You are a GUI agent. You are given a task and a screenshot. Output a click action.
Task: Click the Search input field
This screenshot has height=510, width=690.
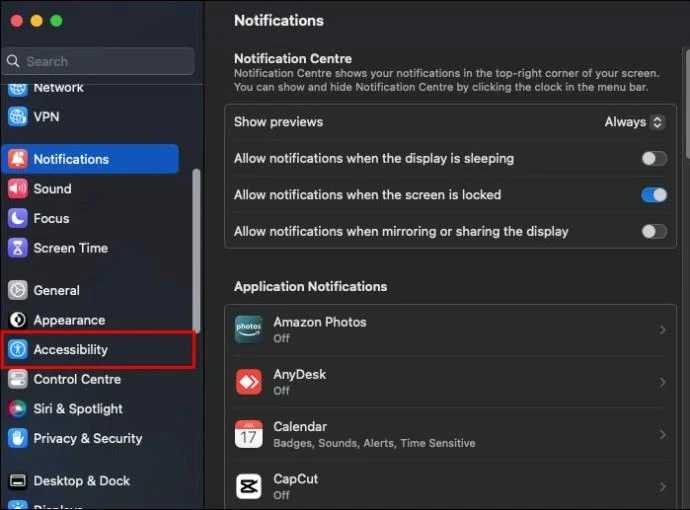(99, 61)
